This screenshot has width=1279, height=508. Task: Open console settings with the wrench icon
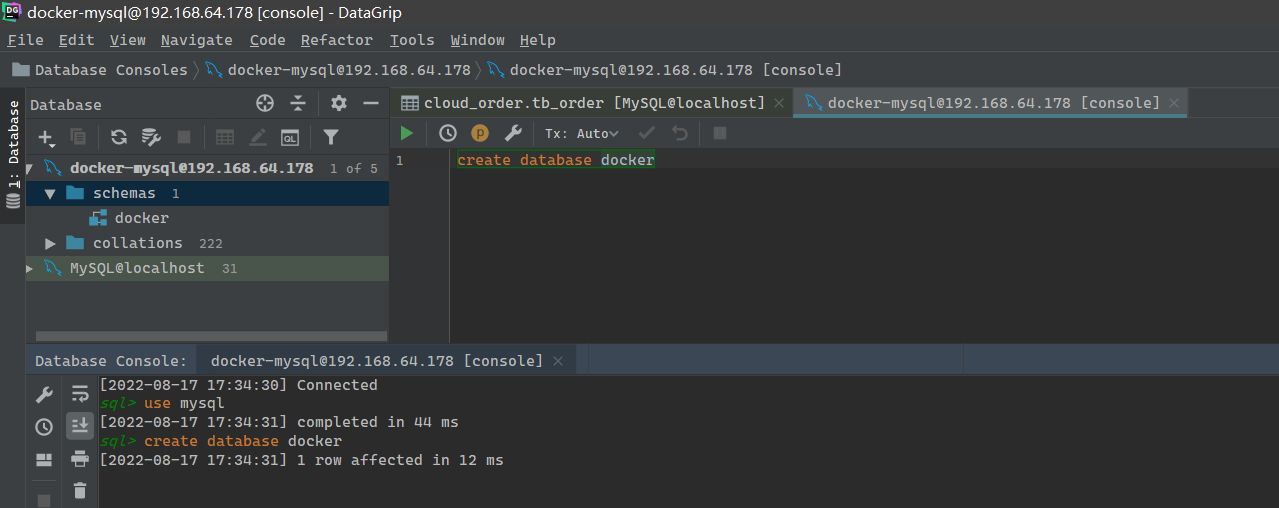pyautogui.click(x=512, y=133)
